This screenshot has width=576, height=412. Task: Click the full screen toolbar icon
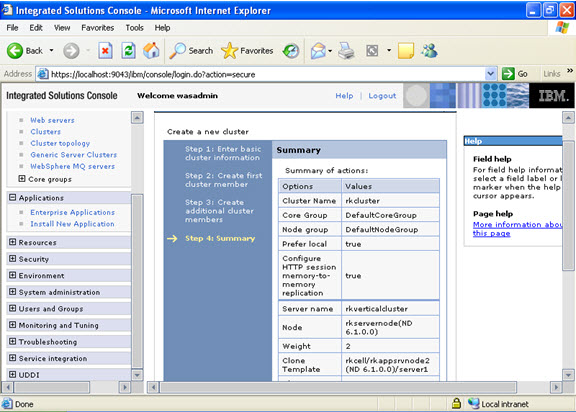coord(372,51)
